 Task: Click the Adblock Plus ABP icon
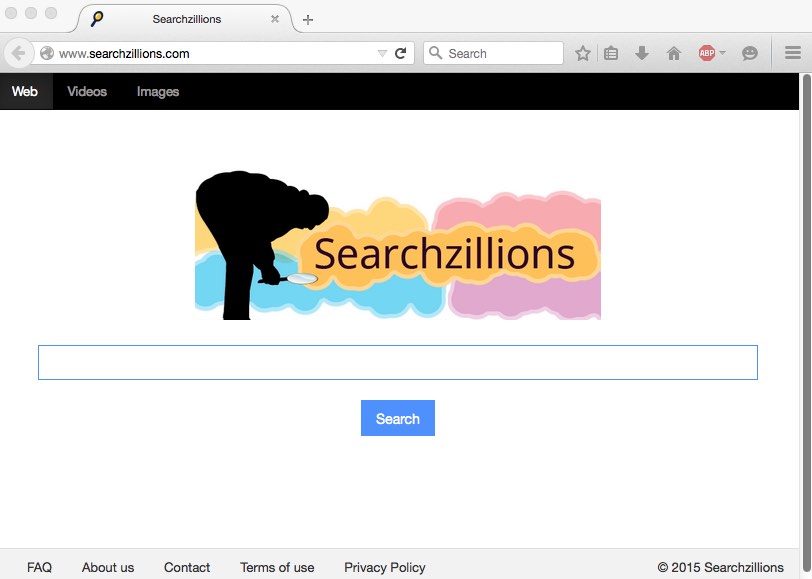706,54
